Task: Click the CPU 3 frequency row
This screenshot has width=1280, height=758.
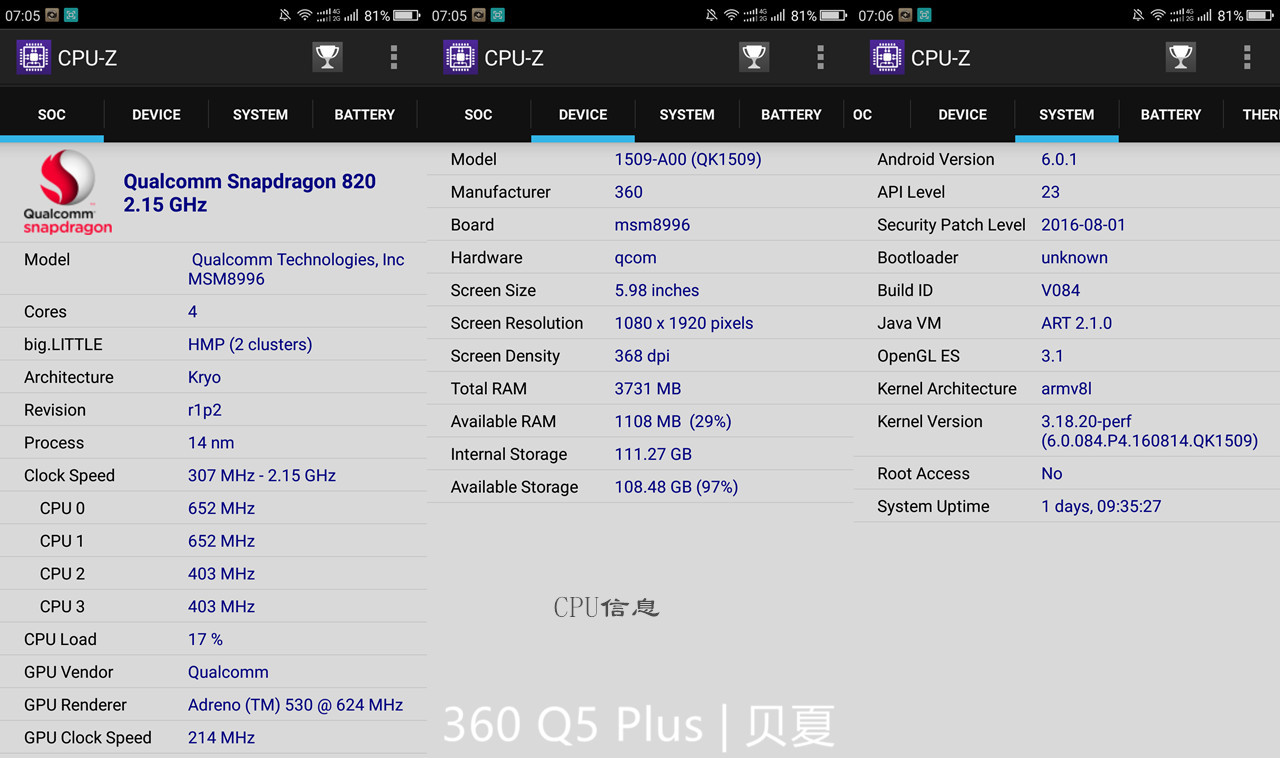Action: (x=213, y=607)
